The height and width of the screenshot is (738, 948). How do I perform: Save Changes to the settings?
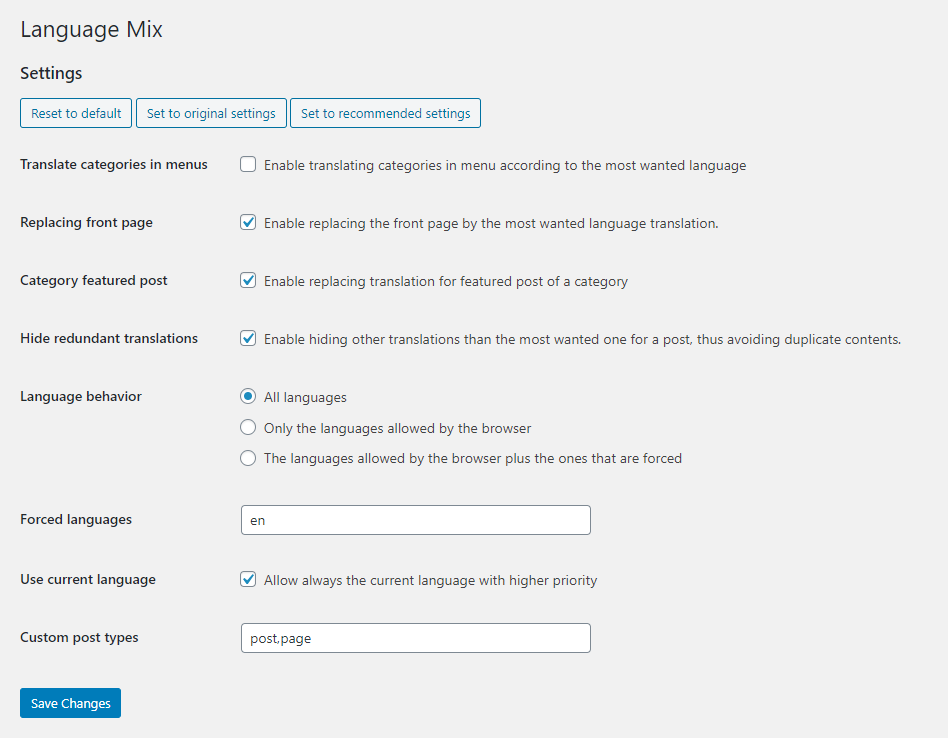(70, 703)
